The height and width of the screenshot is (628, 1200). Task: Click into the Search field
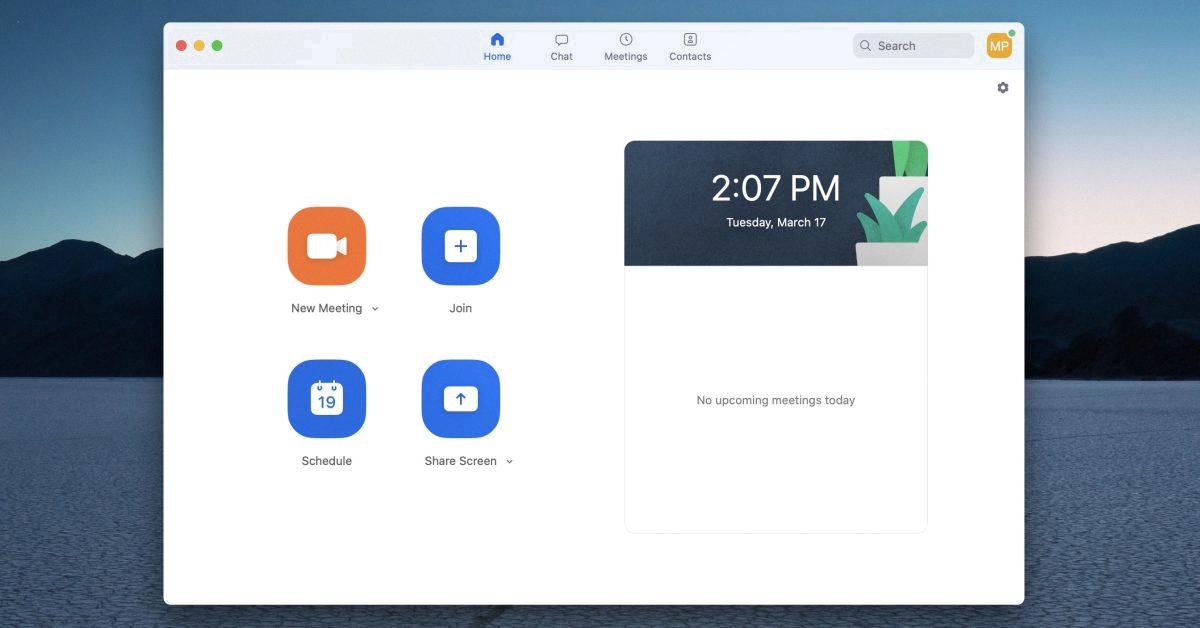(x=913, y=46)
